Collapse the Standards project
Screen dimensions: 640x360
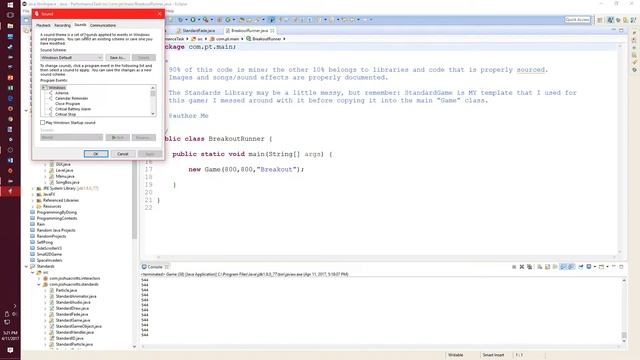(27, 267)
